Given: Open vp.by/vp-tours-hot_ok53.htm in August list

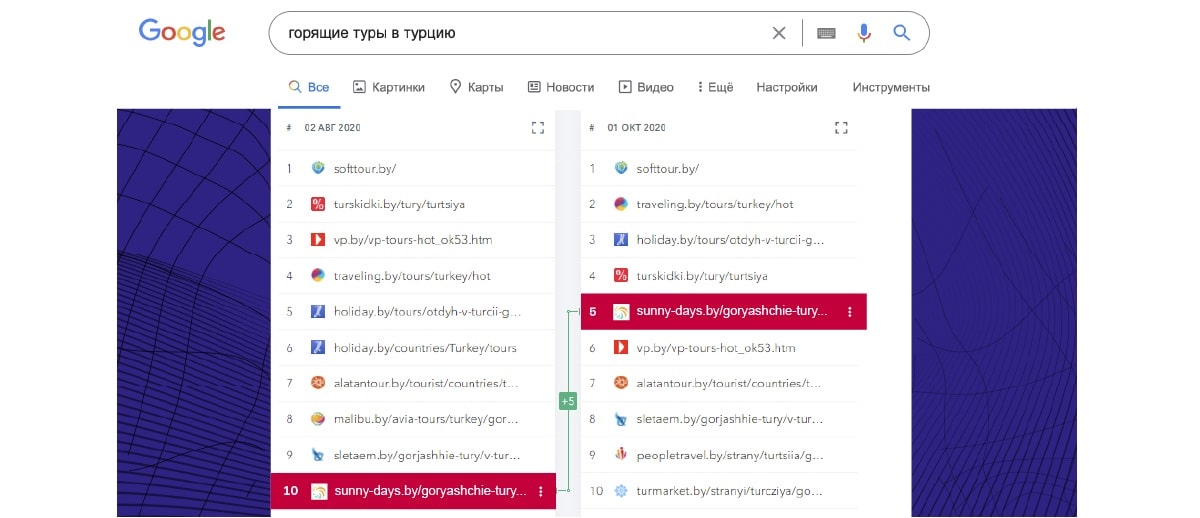Looking at the screenshot, I should [x=413, y=240].
